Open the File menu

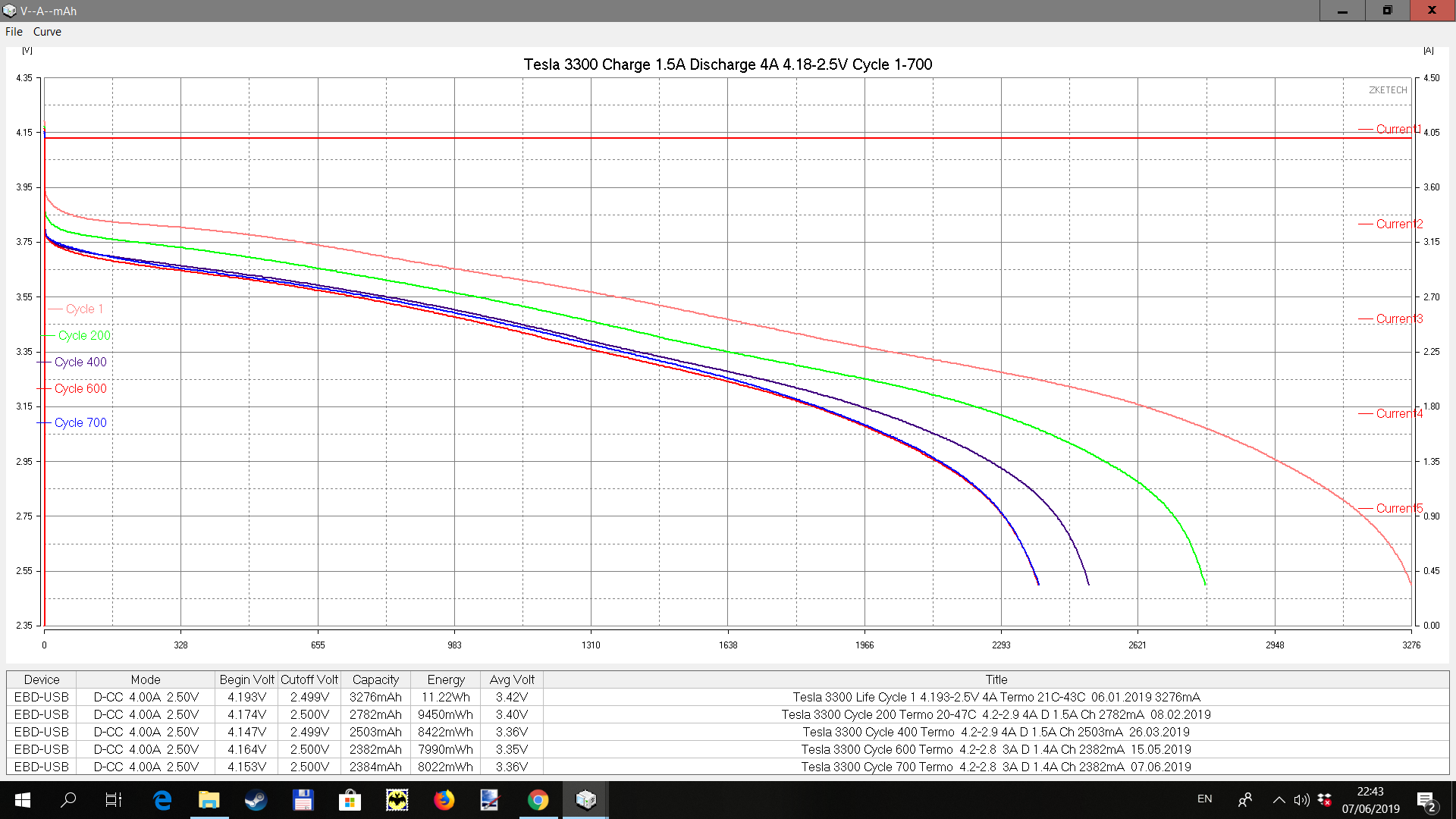[x=14, y=32]
